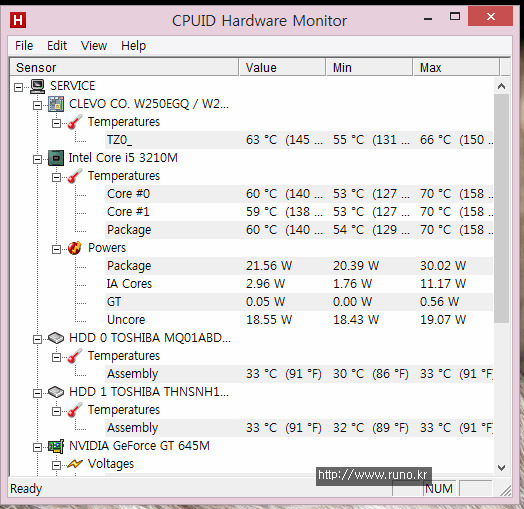Select the Package temperature row
The image size is (524, 509).
299,230
